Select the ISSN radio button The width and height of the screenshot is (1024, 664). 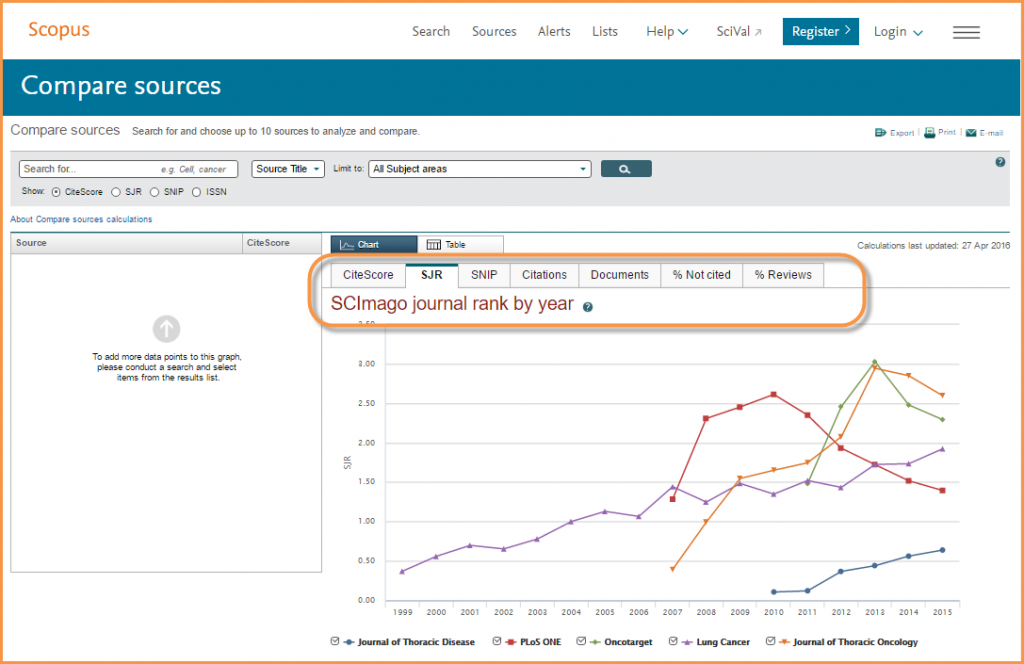click(197, 192)
